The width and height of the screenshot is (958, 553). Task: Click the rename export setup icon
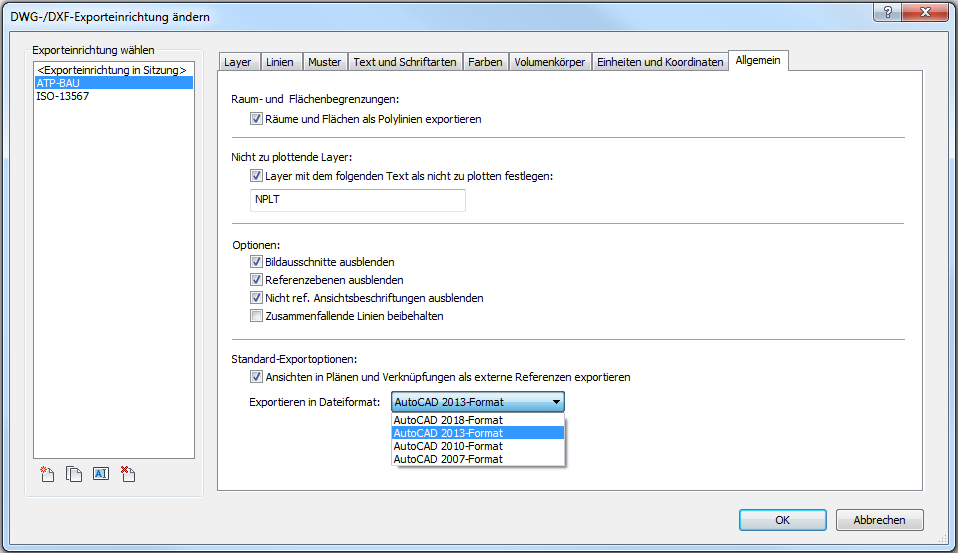100,475
